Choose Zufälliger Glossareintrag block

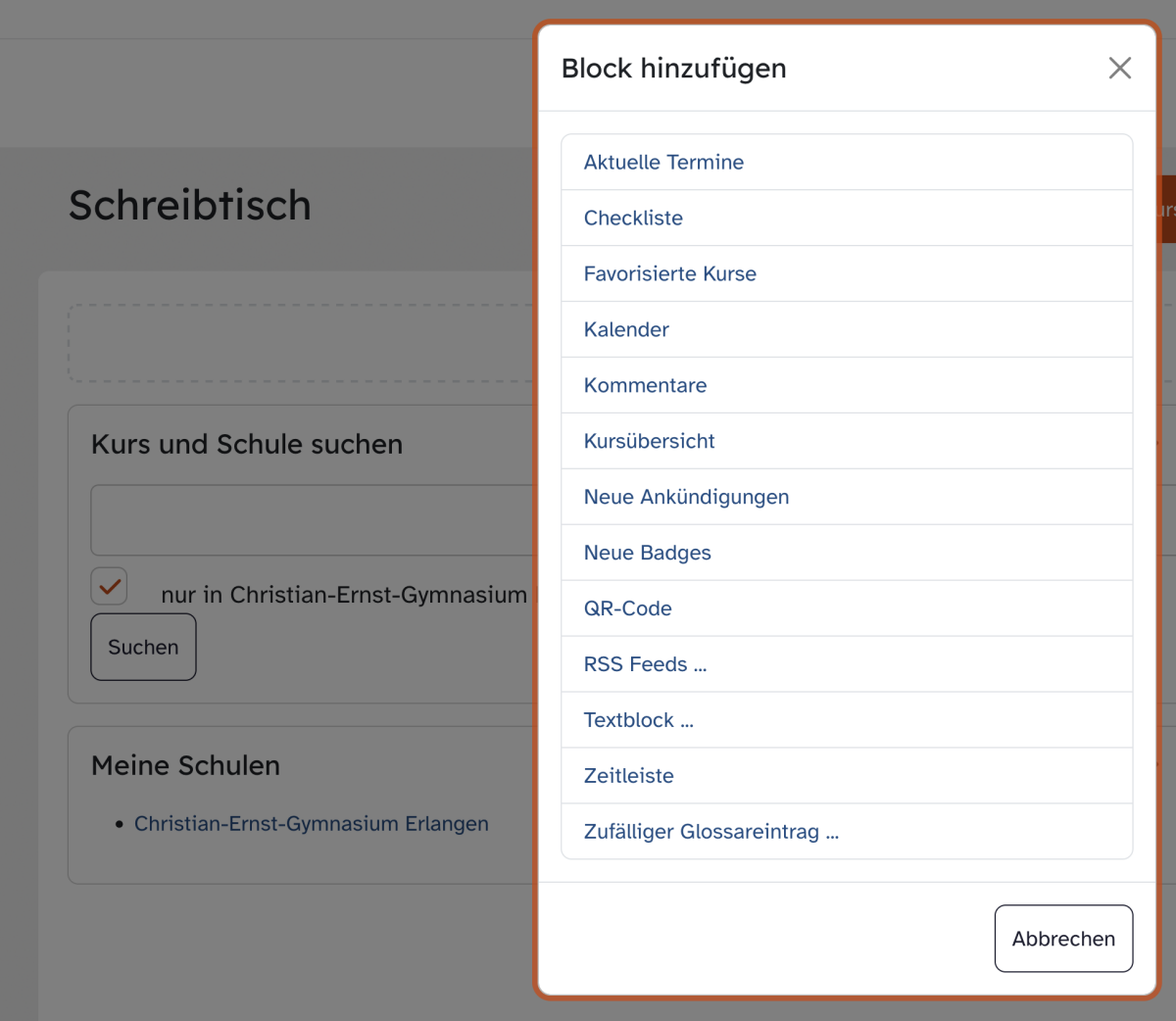point(710,833)
